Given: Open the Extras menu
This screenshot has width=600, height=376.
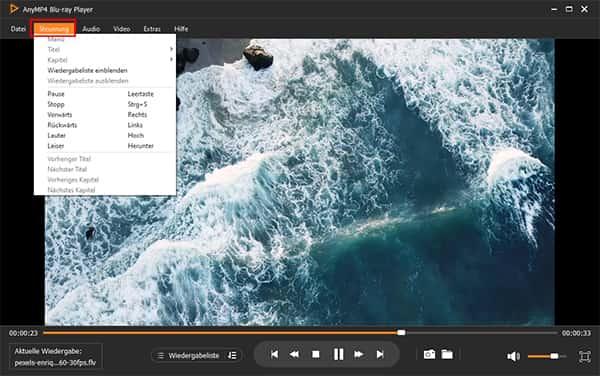Looking at the screenshot, I should [x=152, y=29].
